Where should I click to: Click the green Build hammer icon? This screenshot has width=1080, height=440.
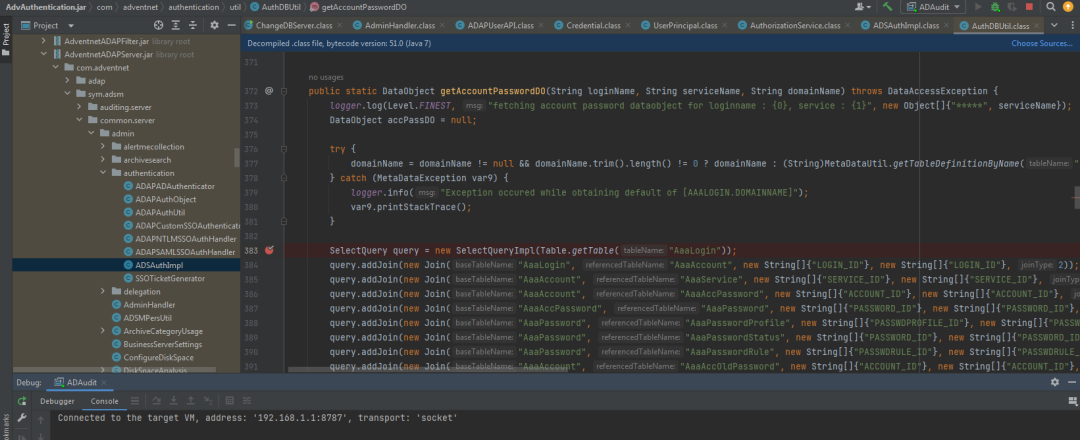(x=886, y=7)
